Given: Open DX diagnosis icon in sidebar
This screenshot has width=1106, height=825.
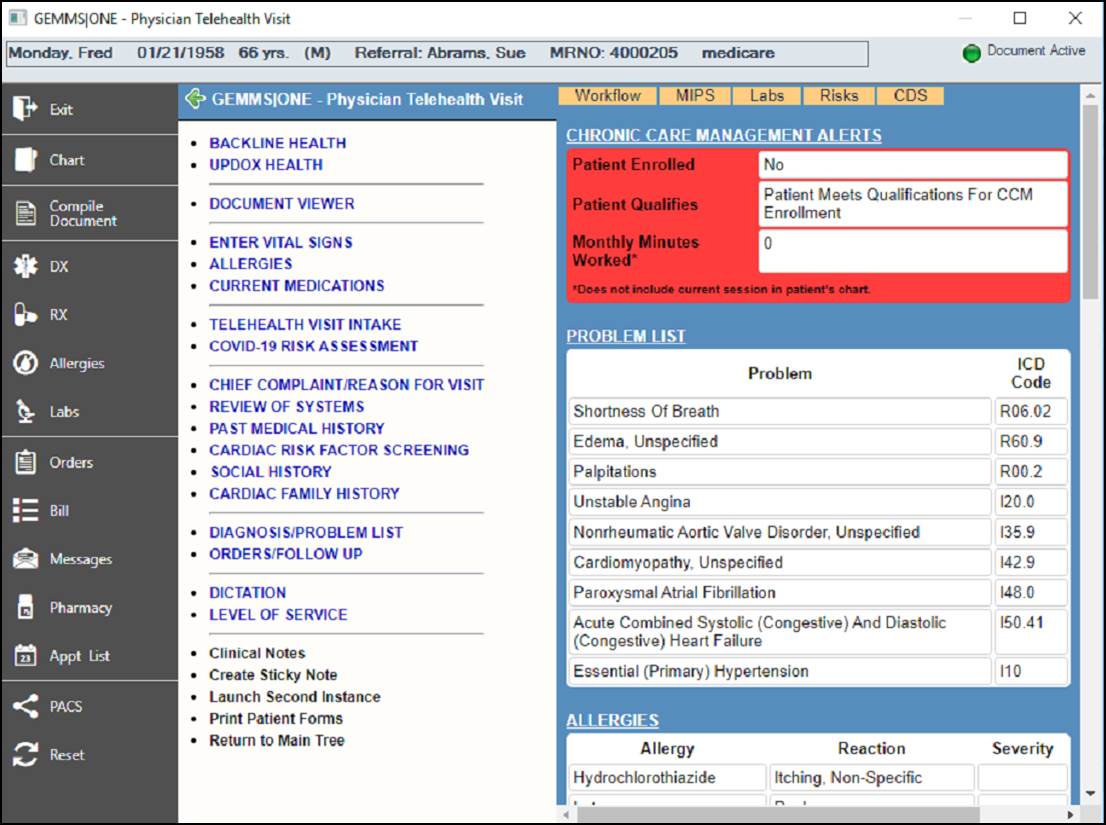Looking at the screenshot, I should (x=26, y=267).
